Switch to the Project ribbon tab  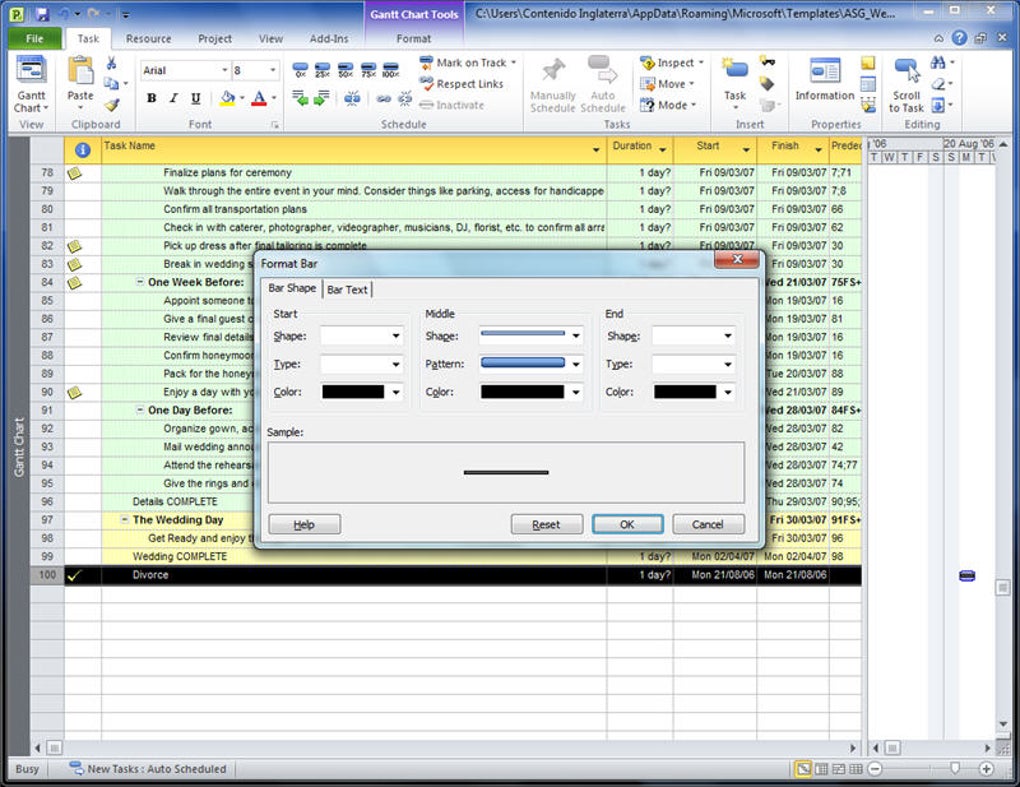(215, 38)
